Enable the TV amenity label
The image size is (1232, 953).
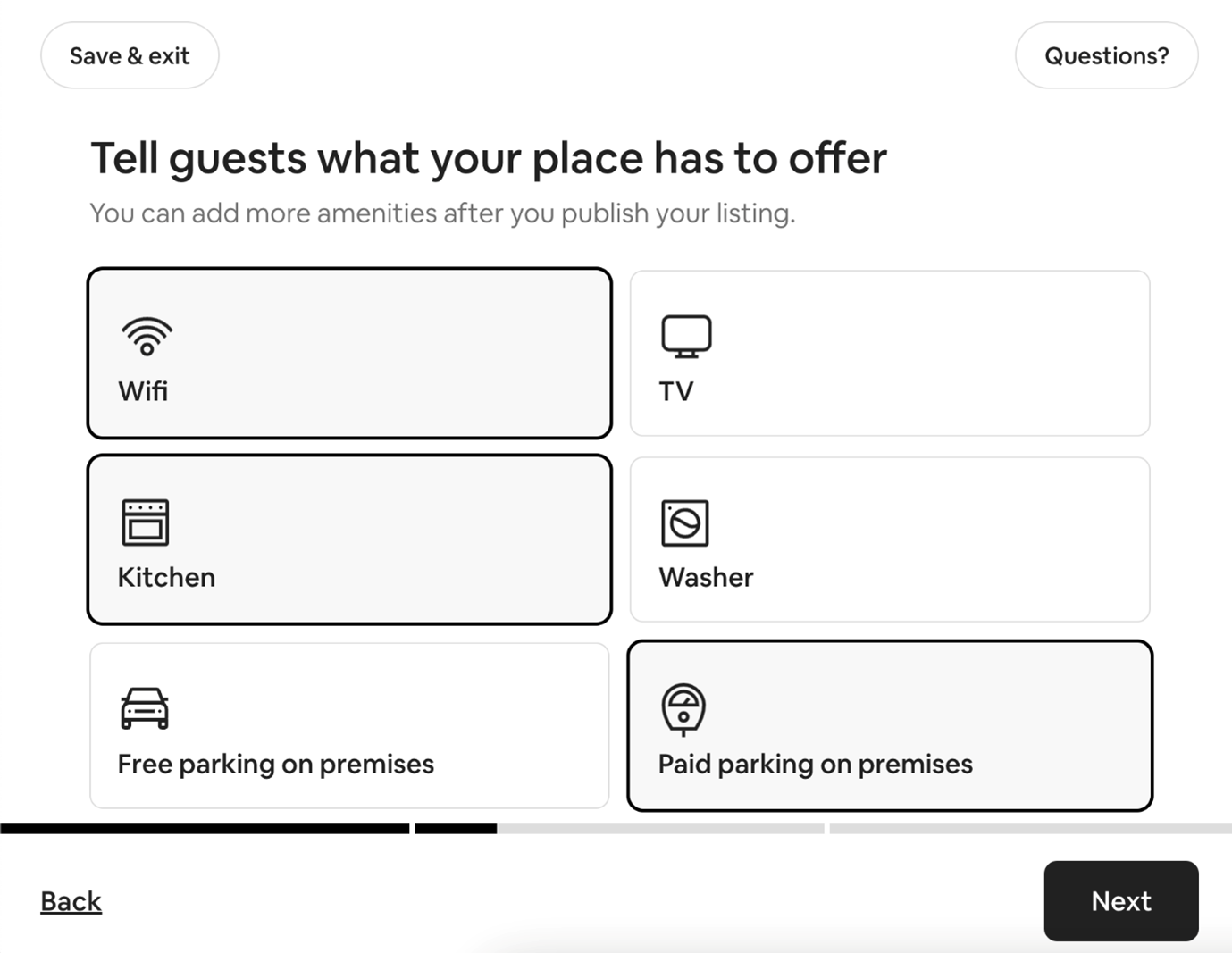click(676, 391)
